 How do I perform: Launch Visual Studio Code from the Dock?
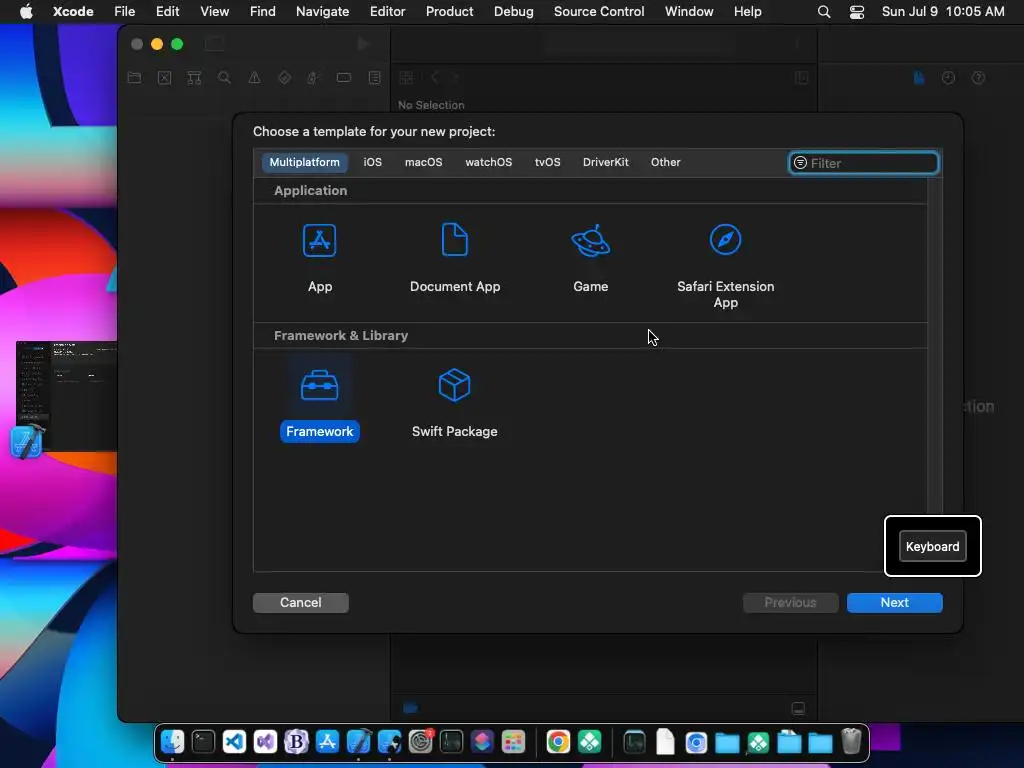click(234, 742)
